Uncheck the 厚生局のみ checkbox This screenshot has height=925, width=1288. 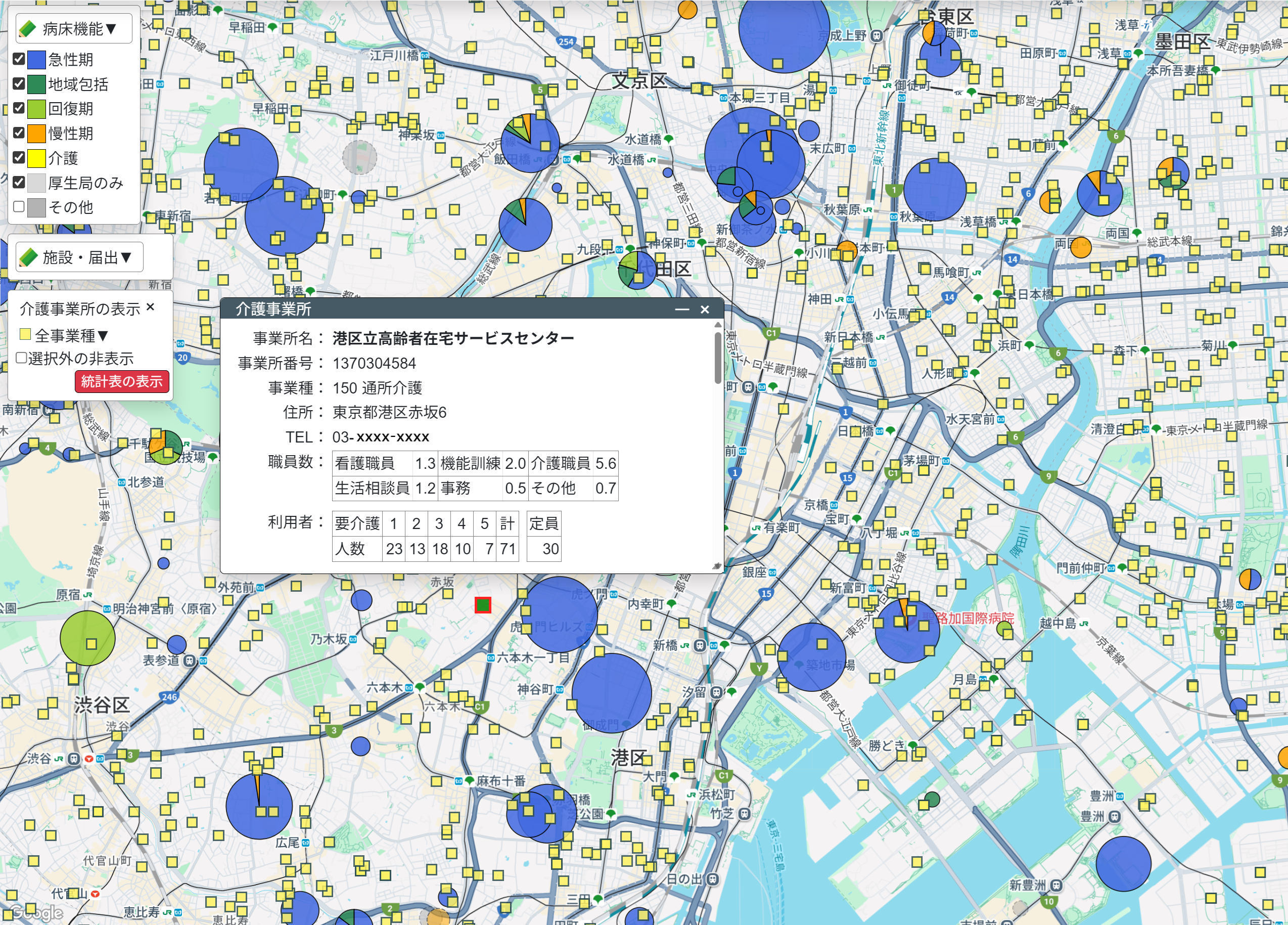19,183
